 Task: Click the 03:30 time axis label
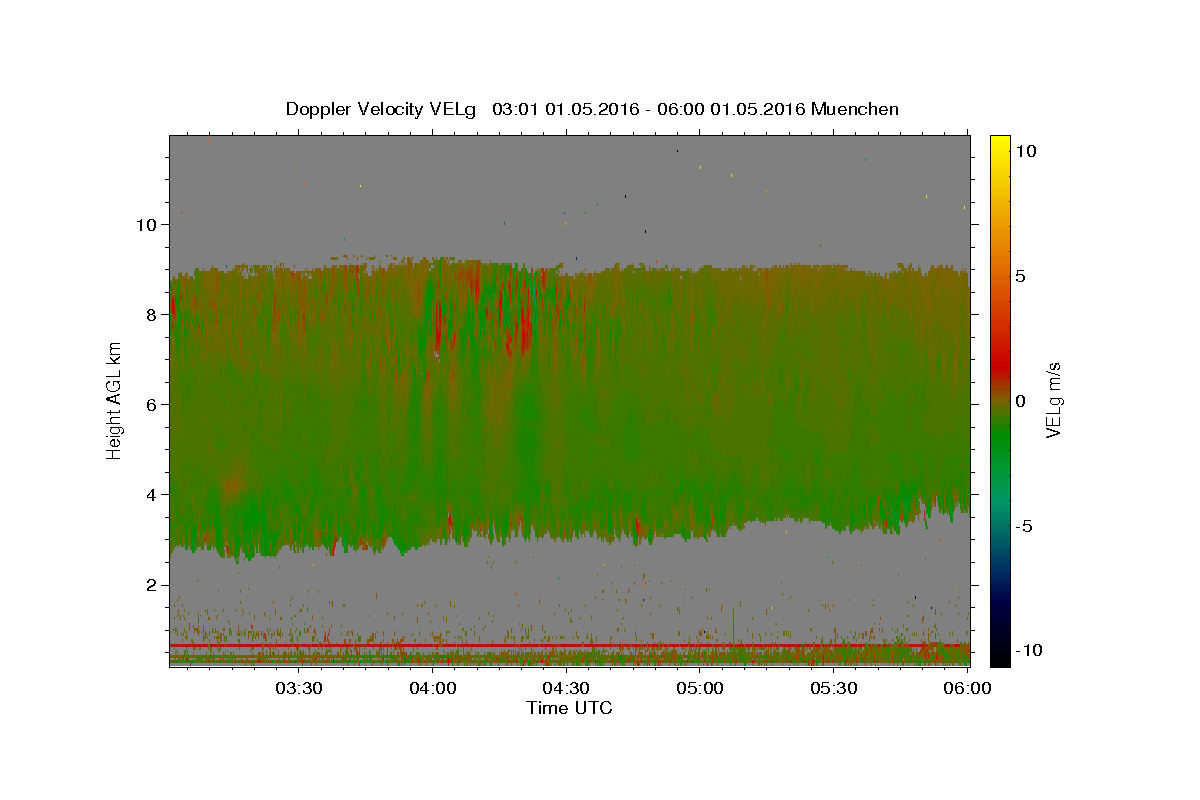pos(299,688)
